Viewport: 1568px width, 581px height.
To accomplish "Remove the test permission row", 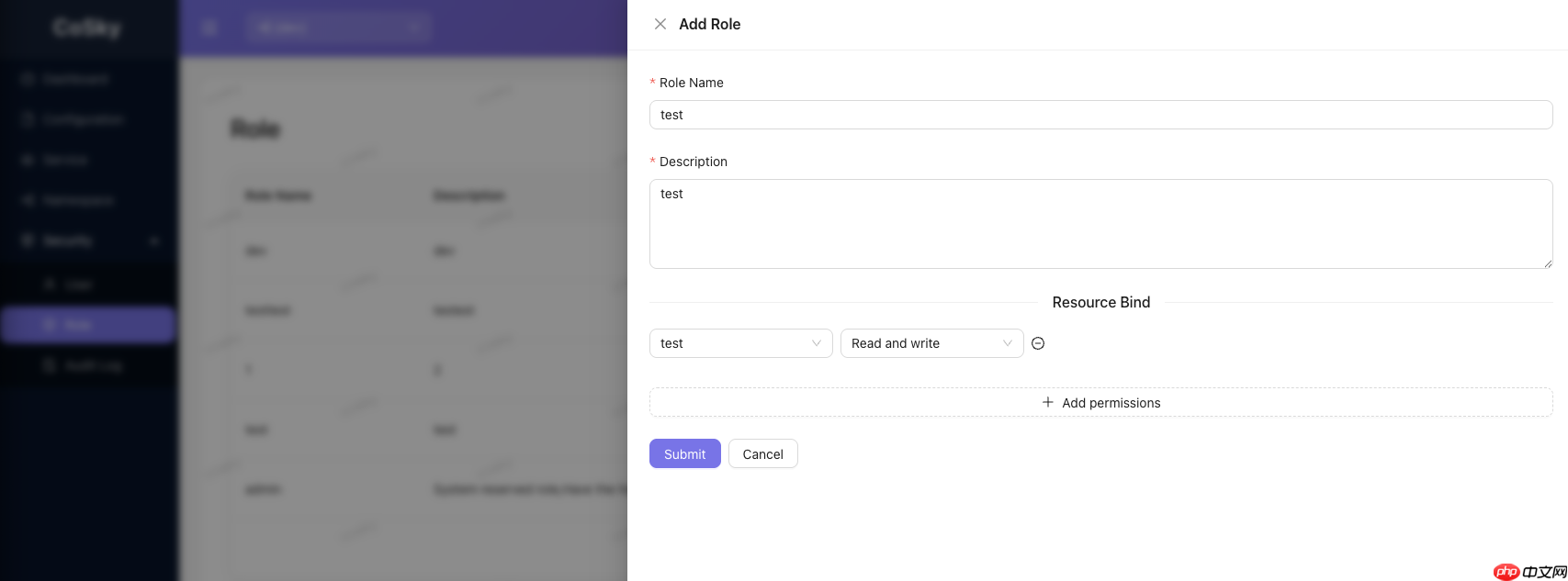I will [x=1038, y=343].
